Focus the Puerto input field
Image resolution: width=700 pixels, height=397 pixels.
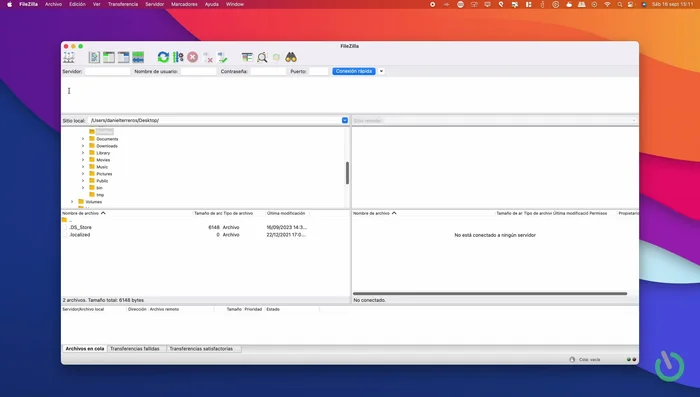pyautogui.click(x=319, y=71)
